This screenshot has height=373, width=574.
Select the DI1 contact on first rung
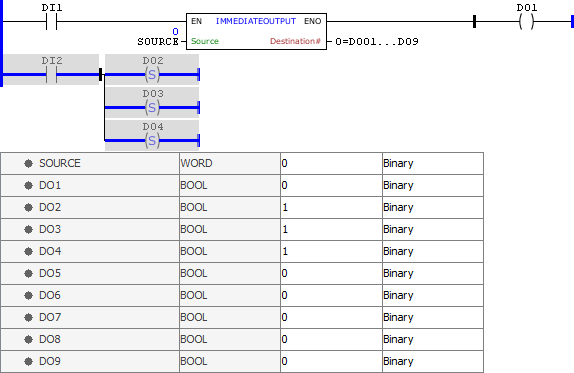(52, 22)
